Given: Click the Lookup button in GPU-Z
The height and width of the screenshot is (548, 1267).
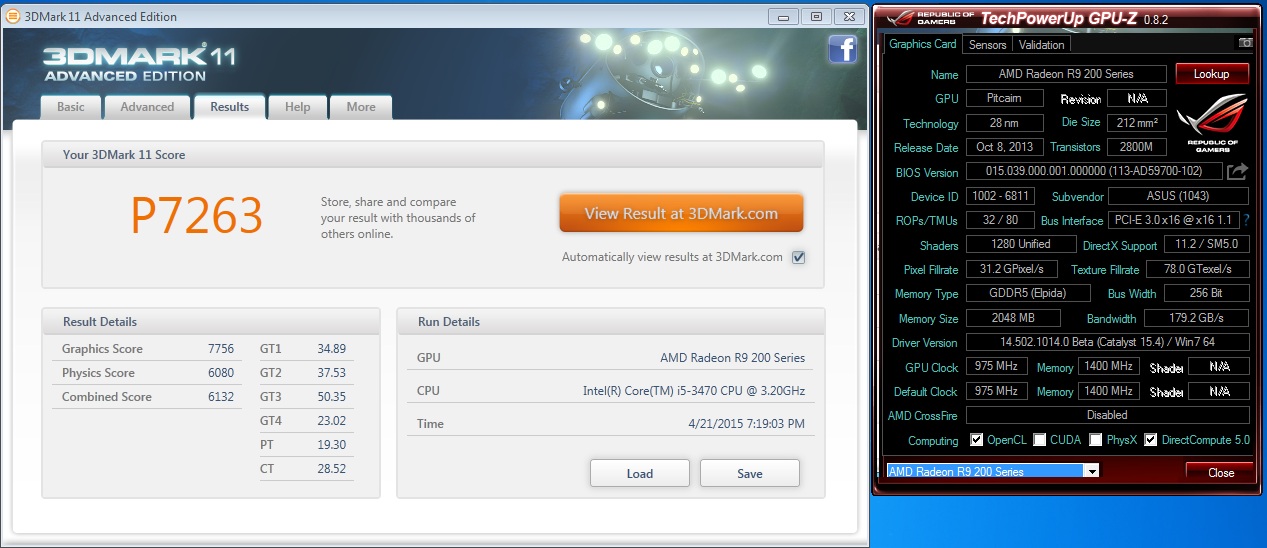Looking at the screenshot, I should point(1211,74).
